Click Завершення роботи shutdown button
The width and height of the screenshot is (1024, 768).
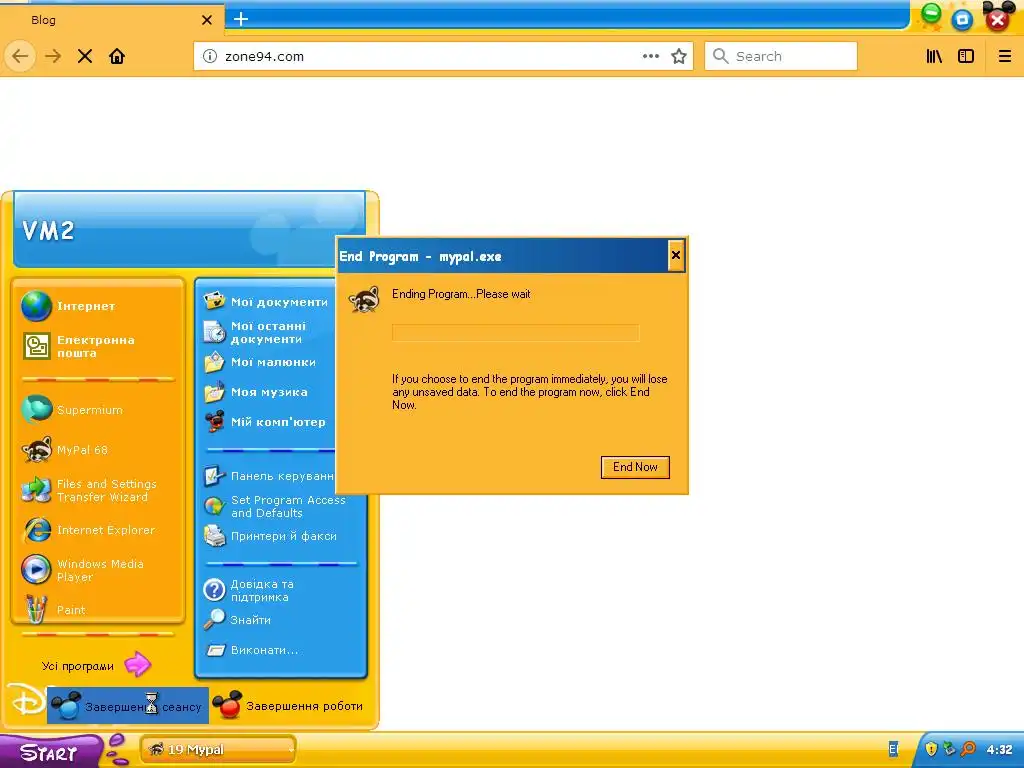point(288,706)
